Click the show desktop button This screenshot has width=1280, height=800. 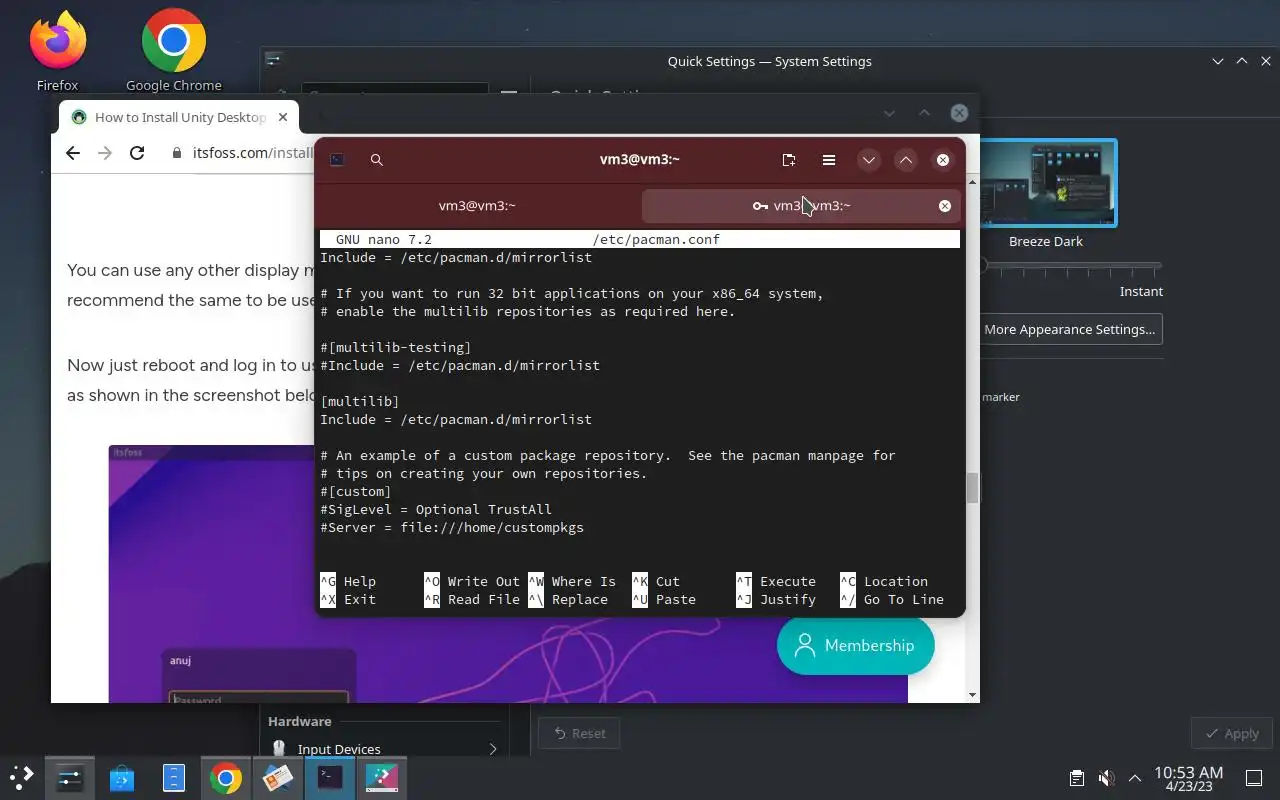[x=1253, y=778]
